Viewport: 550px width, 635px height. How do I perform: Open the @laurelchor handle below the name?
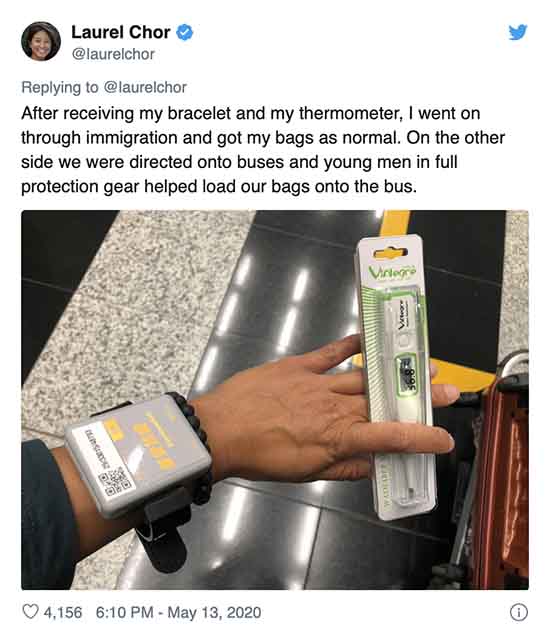113,54
